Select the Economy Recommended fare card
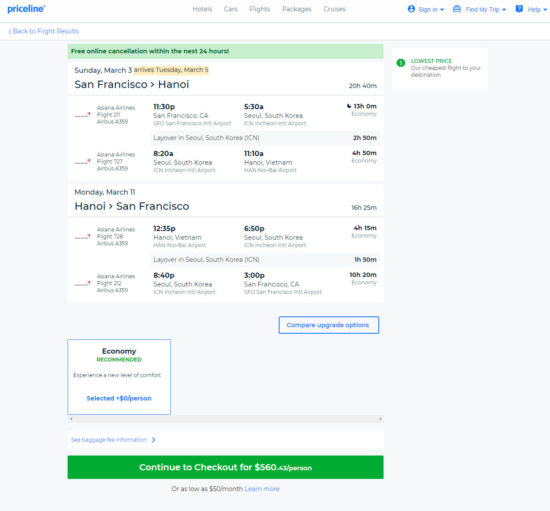The width and height of the screenshot is (550, 511). click(x=119, y=377)
